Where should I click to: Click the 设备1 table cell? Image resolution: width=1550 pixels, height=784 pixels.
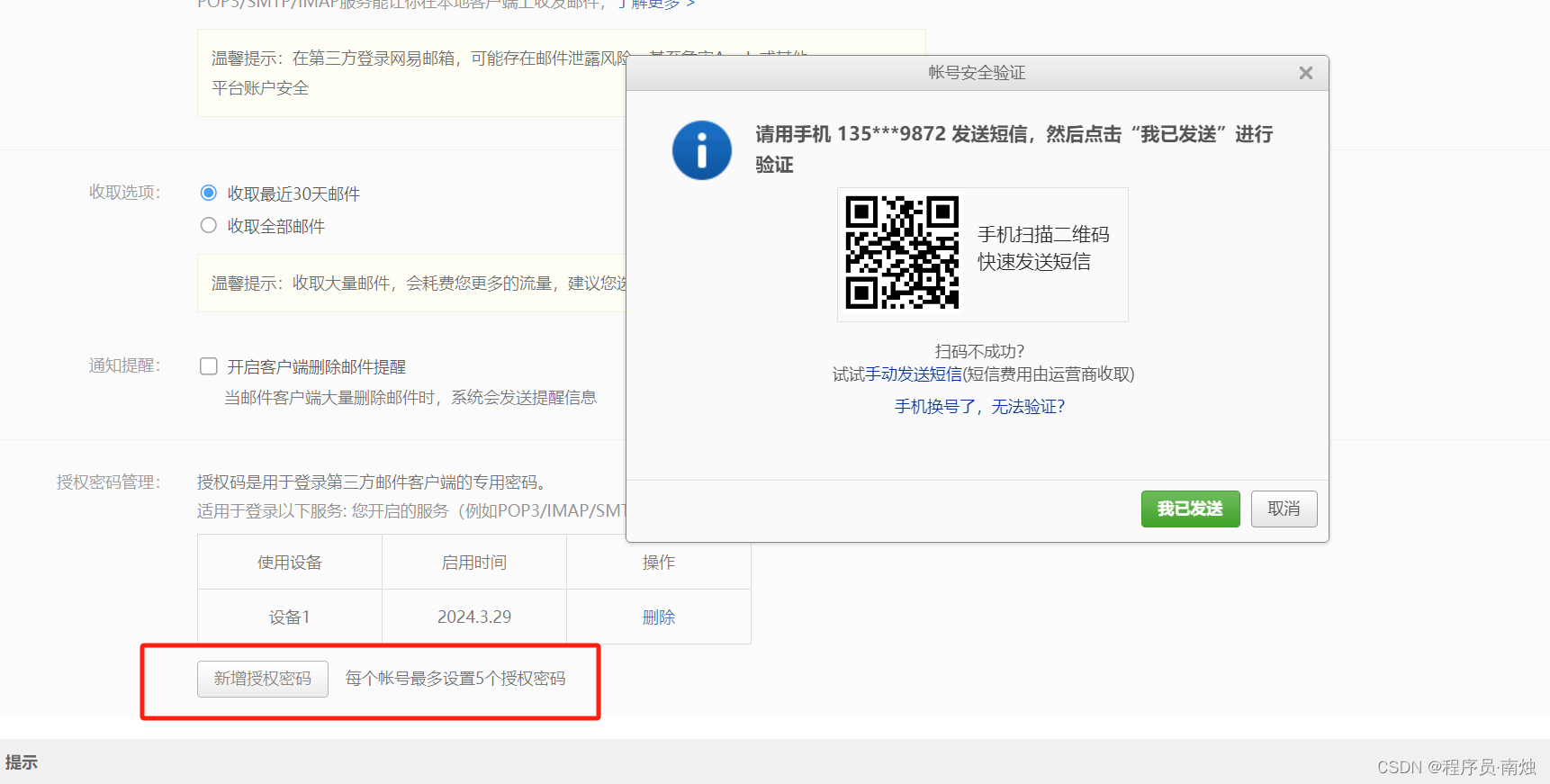290,617
